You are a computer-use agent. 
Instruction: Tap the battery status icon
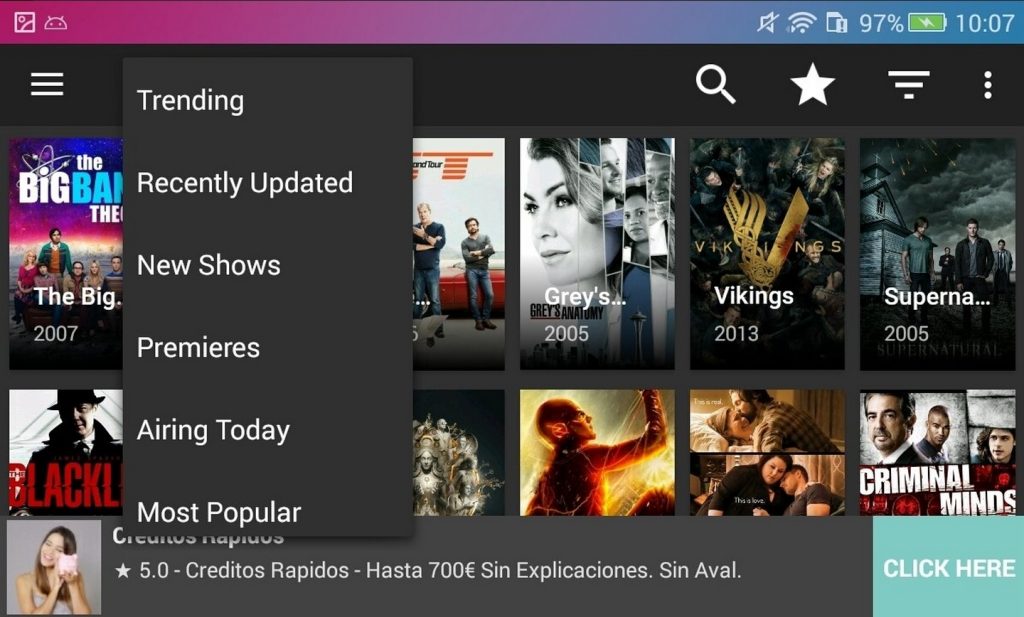click(927, 24)
